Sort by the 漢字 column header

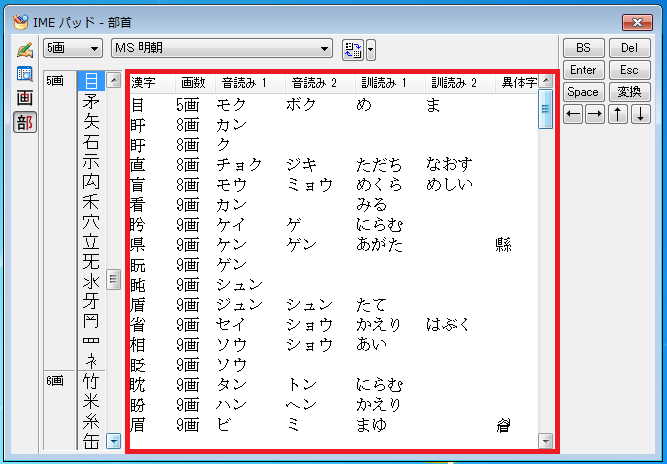(x=152, y=83)
